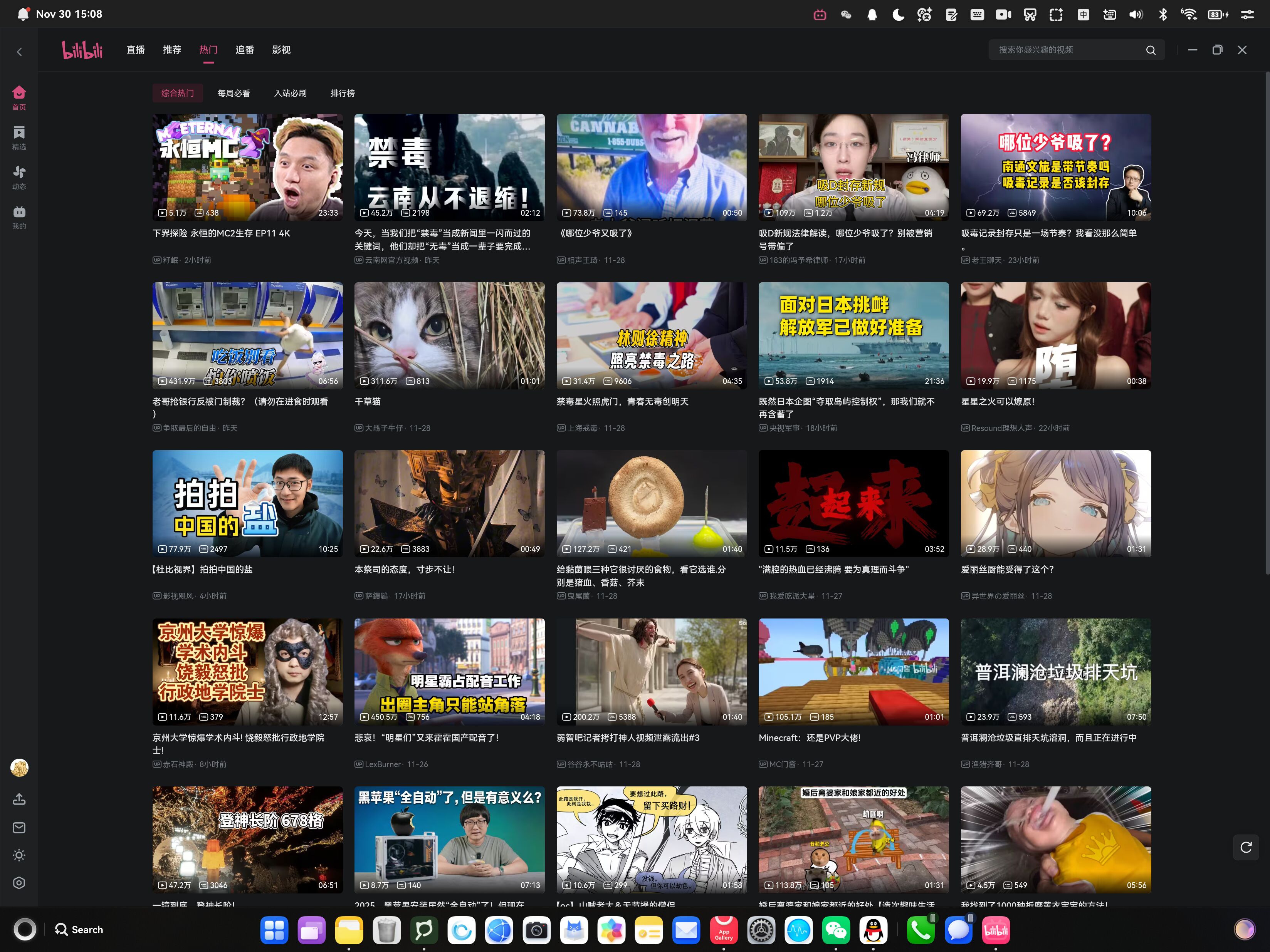The height and width of the screenshot is (952, 1270).
Task: Open the settings hexagon icon at sidebar bottom
Action: [x=19, y=883]
